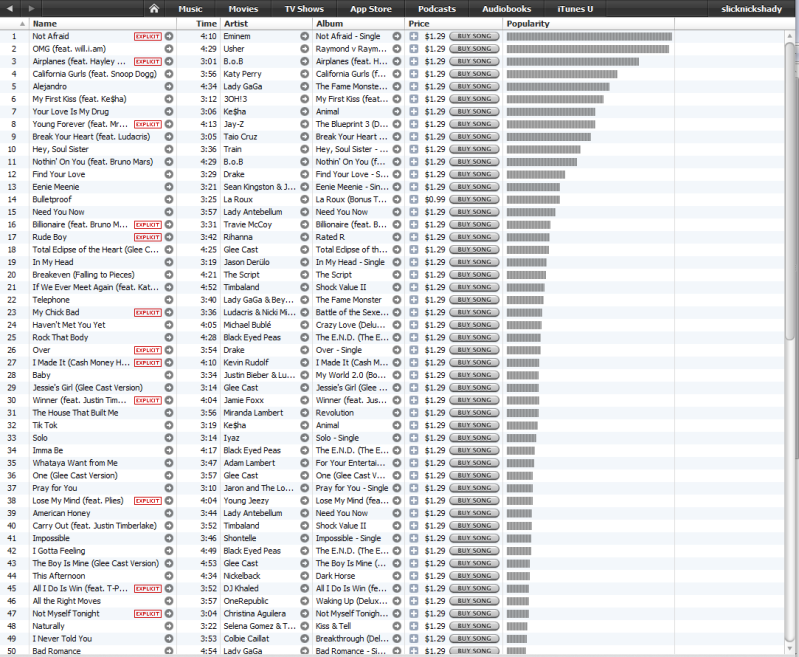This screenshot has width=799, height=657.
Task: Select the song row Your Love Is My Drug
Action: 392,112
